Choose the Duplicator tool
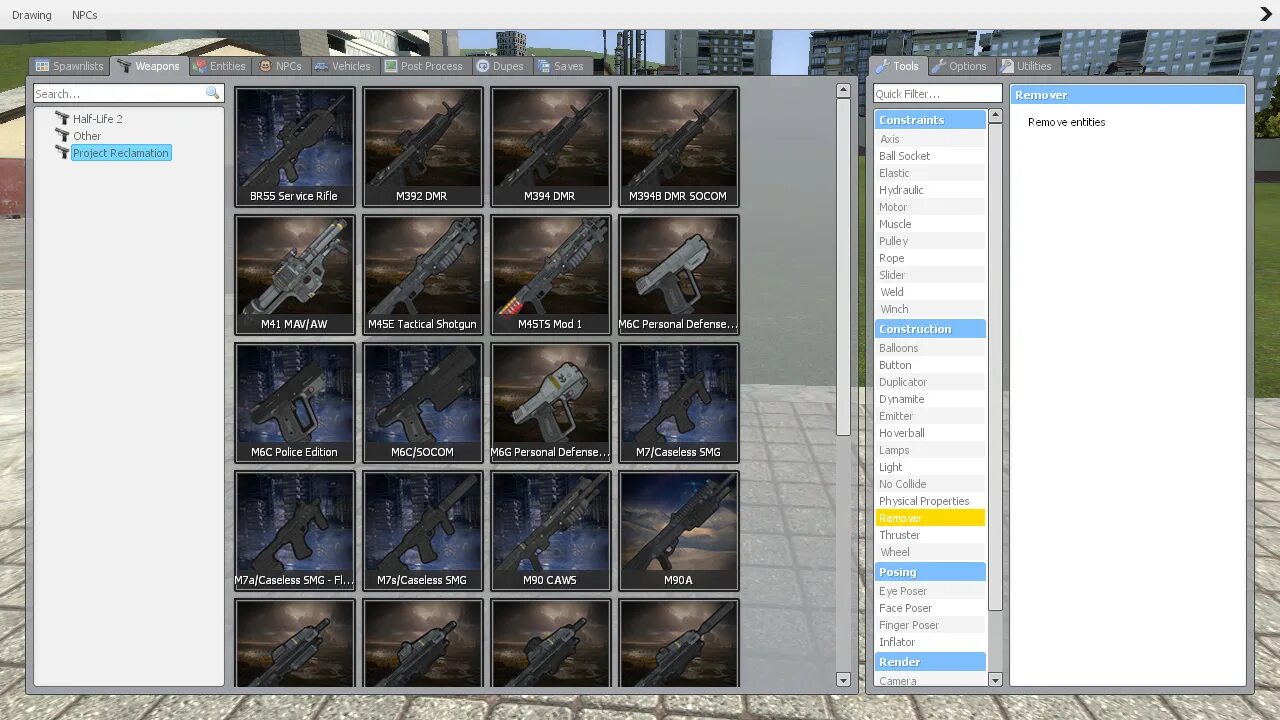 (x=930, y=382)
